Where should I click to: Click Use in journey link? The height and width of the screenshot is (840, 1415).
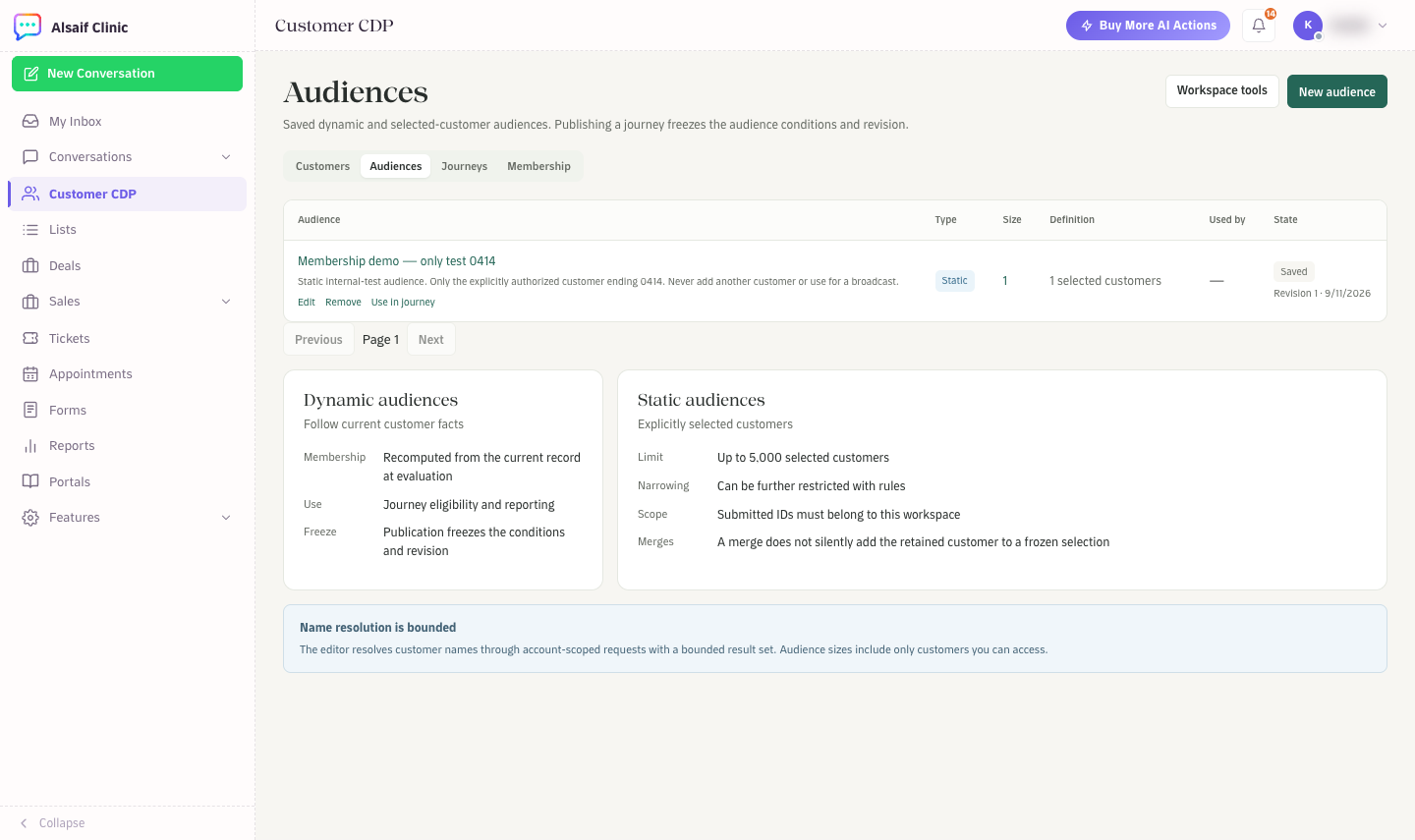pos(403,303)
